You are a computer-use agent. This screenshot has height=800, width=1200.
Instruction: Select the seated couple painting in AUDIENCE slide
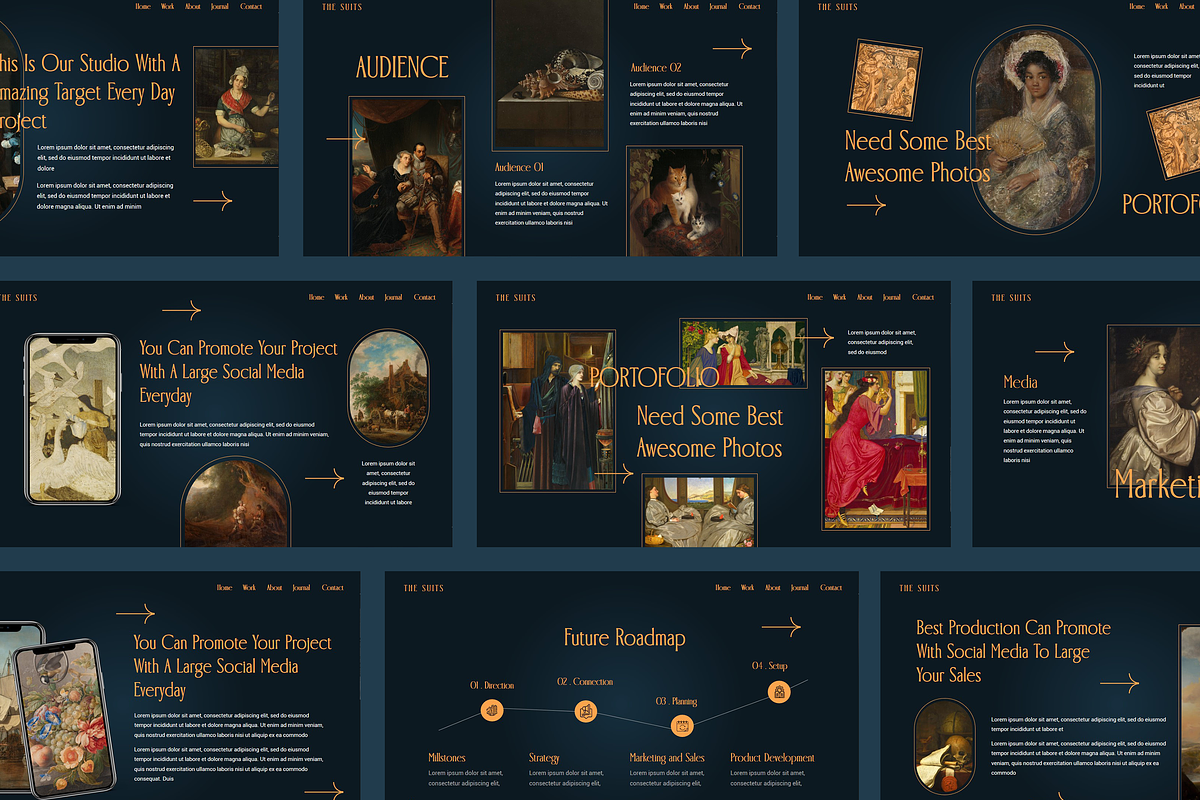pyautogui.click(x=406, y=174)
